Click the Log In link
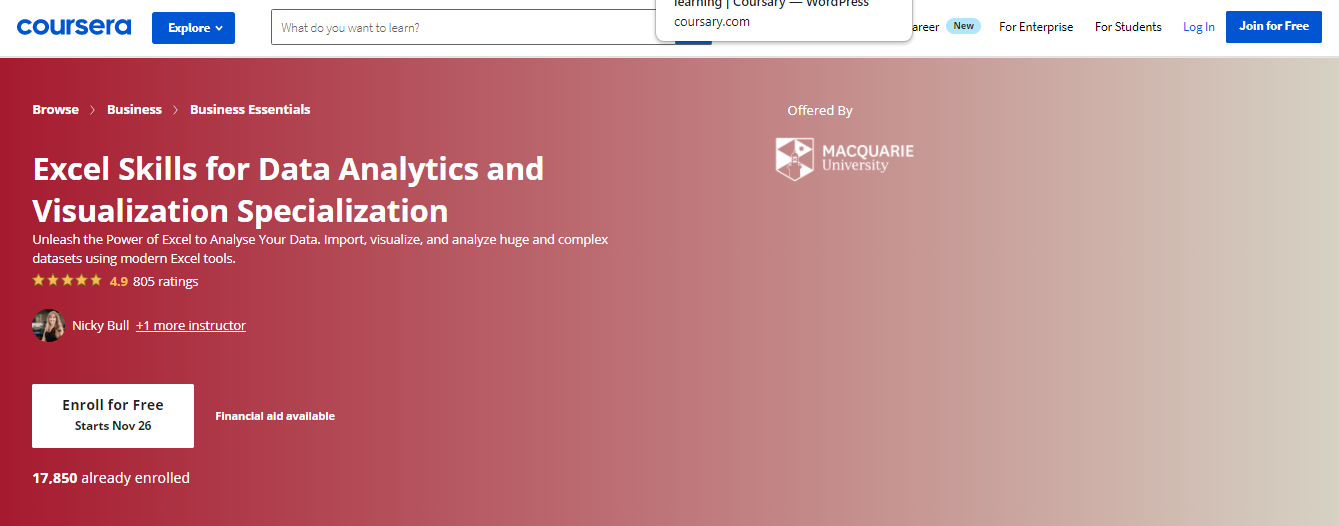 [x=1199, y=27]
